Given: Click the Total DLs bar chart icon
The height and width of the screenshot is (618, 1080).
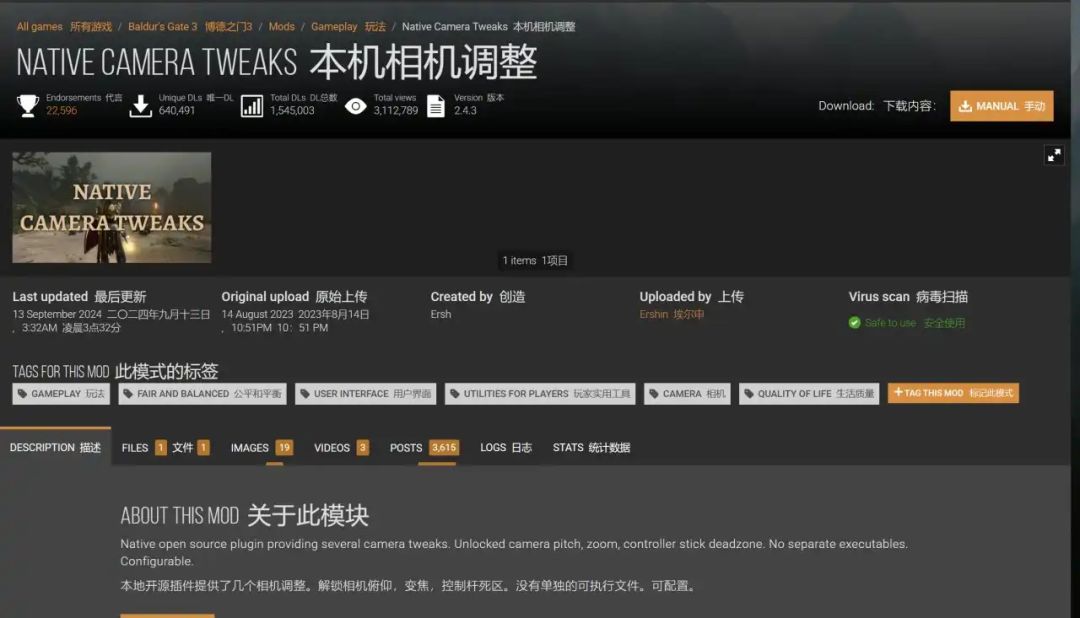Looking at the screenshot, I should pos(252,105).
